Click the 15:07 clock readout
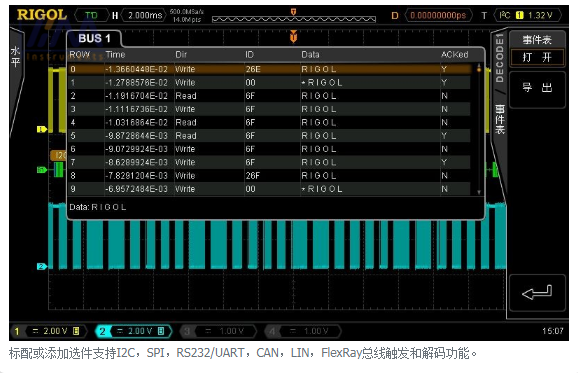578x373 pixels. pyautogui.click(x=553, y=331)
